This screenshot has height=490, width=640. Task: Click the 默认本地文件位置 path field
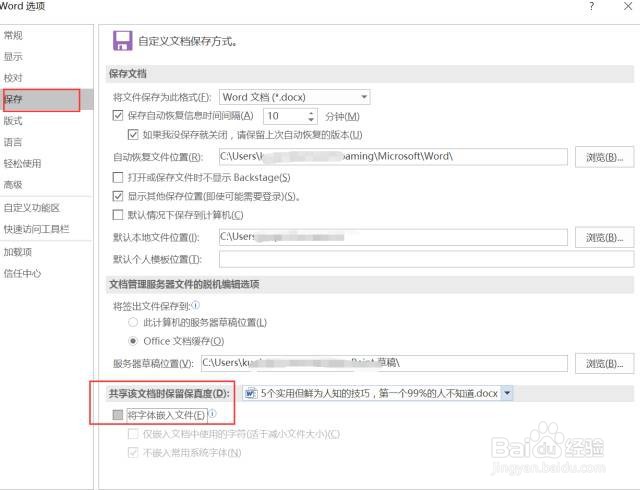pos(393,237)
